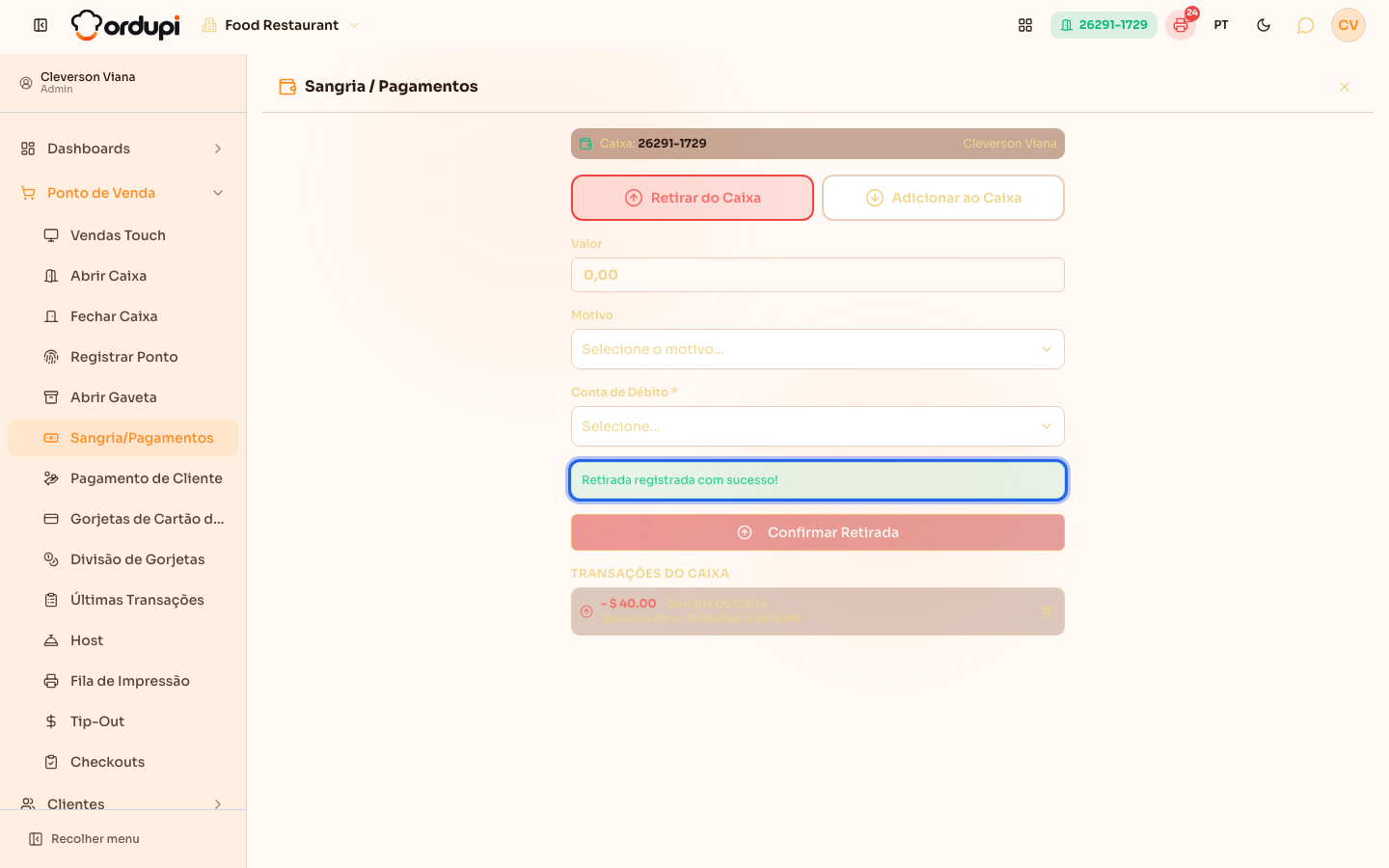Select Sangria/Pagamentos menu item
1389x868 pixels.
point(123,438)
